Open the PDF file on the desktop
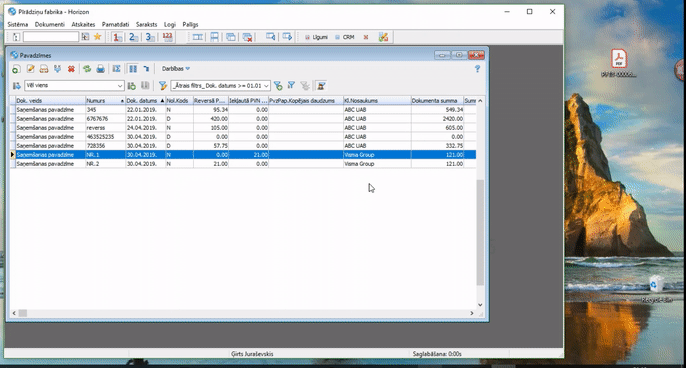This screenshot has height=368, width=686. point(619,63)
